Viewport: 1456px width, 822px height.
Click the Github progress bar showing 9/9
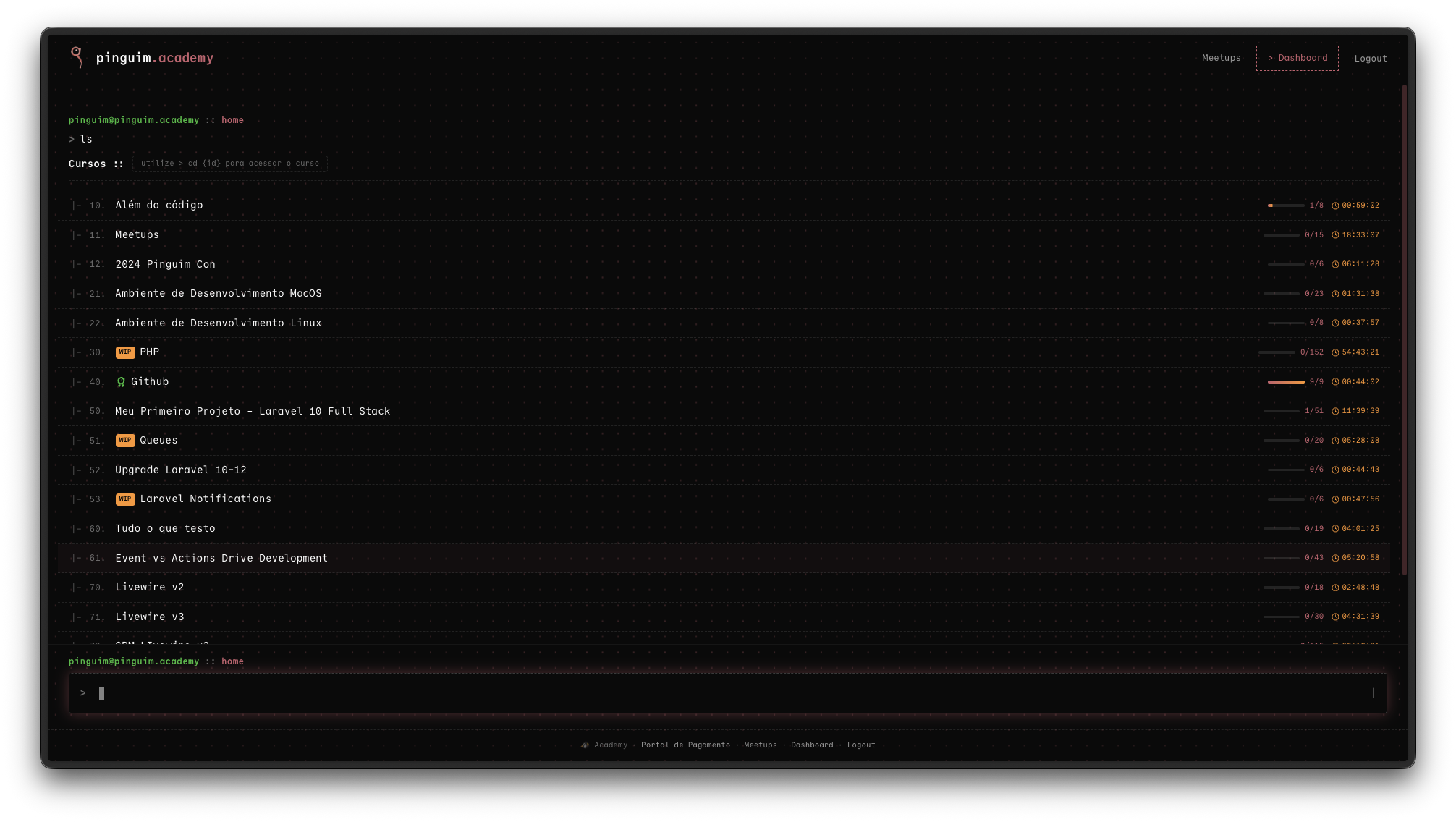pyautogui.click(x=1285, y=382)
